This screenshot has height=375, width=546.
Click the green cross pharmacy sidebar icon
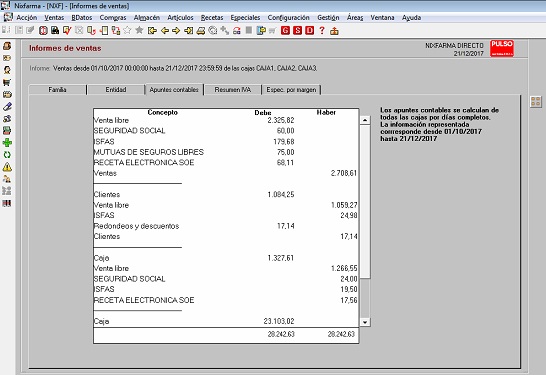click(x=7, y=142)
